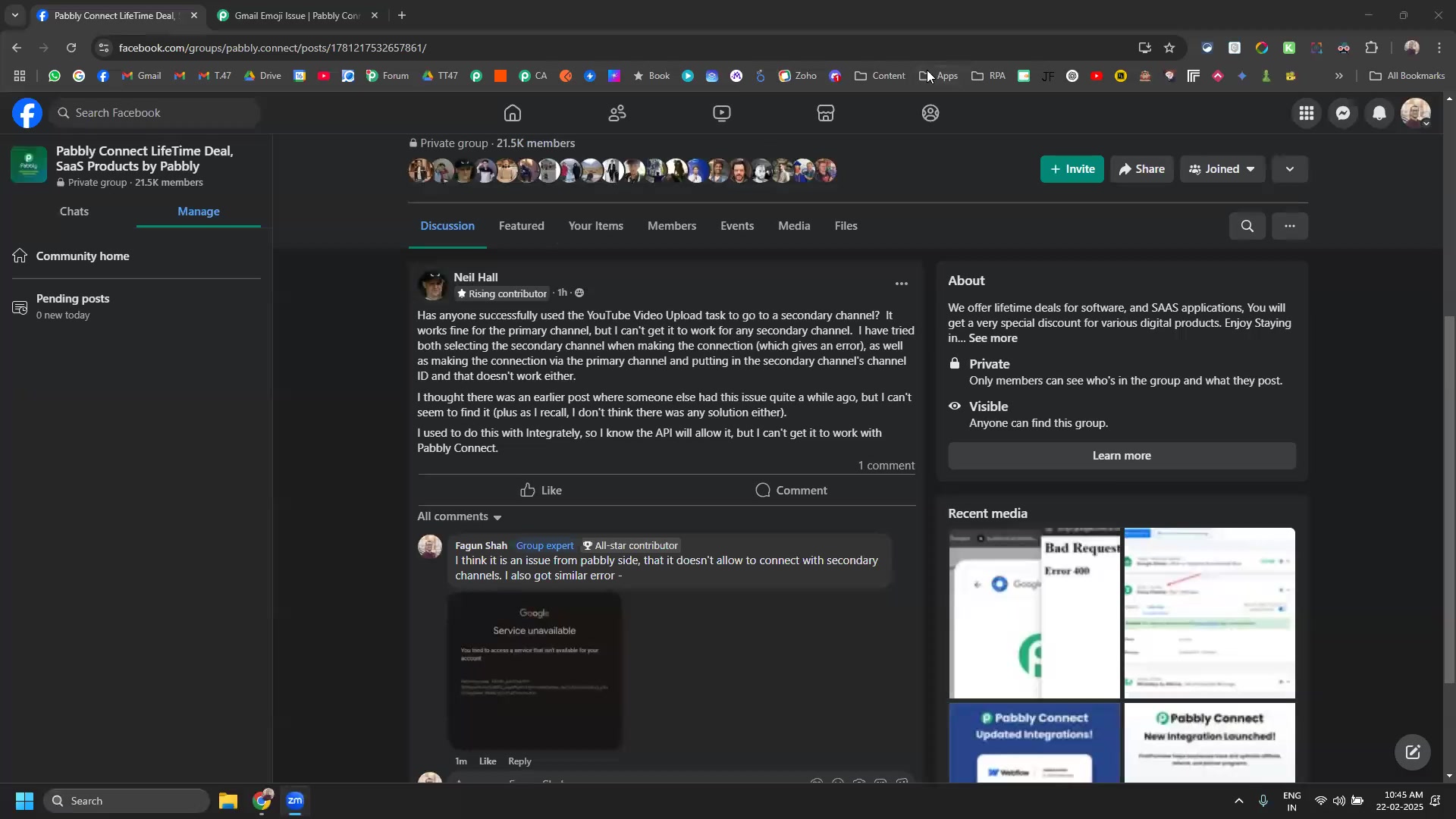Open WhatsApp bookmark icon

[55, 76]
